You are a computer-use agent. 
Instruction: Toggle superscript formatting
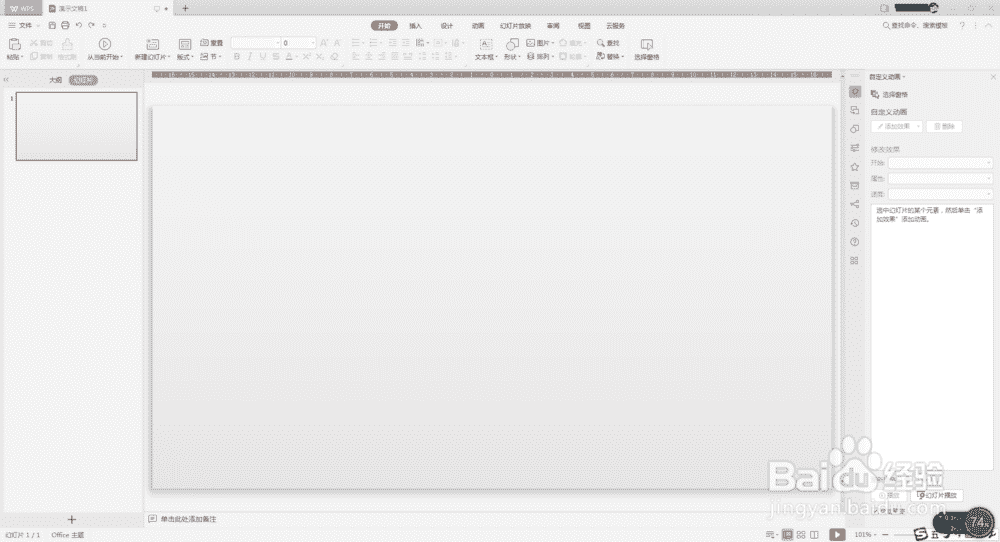tap(306, 57)
